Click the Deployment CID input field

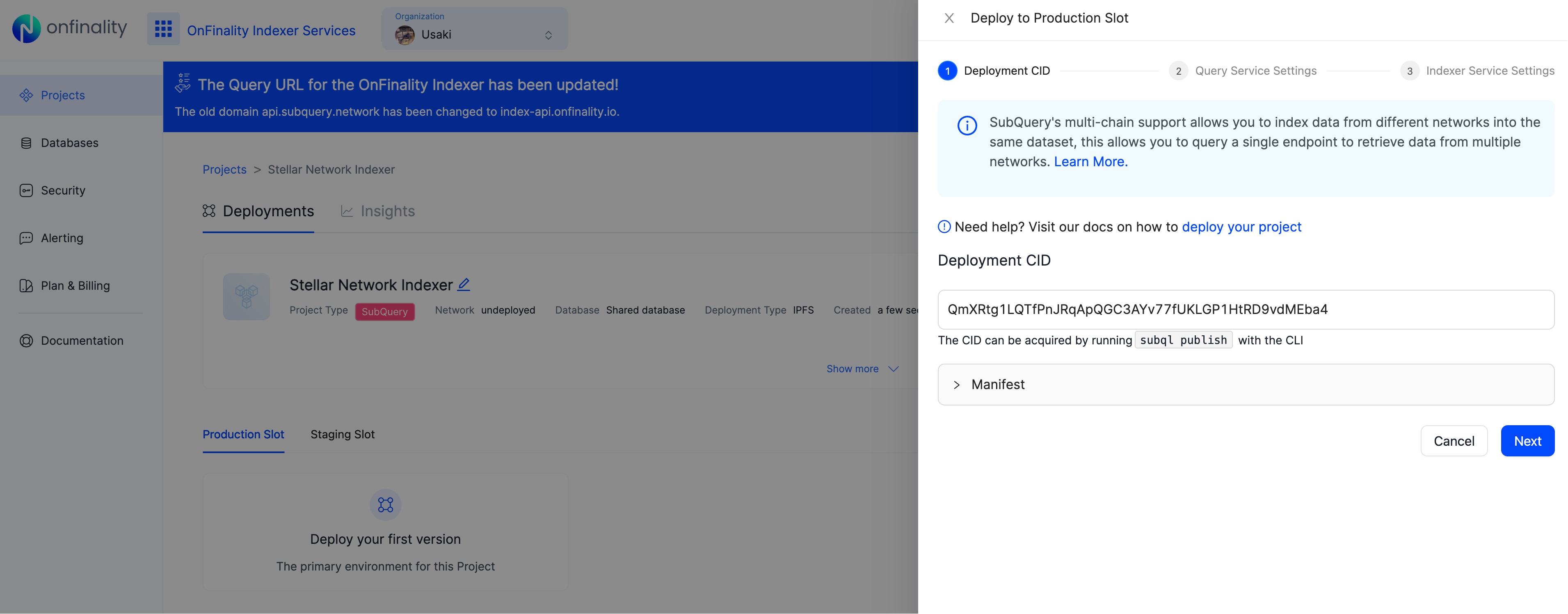tap(1245, 310)
